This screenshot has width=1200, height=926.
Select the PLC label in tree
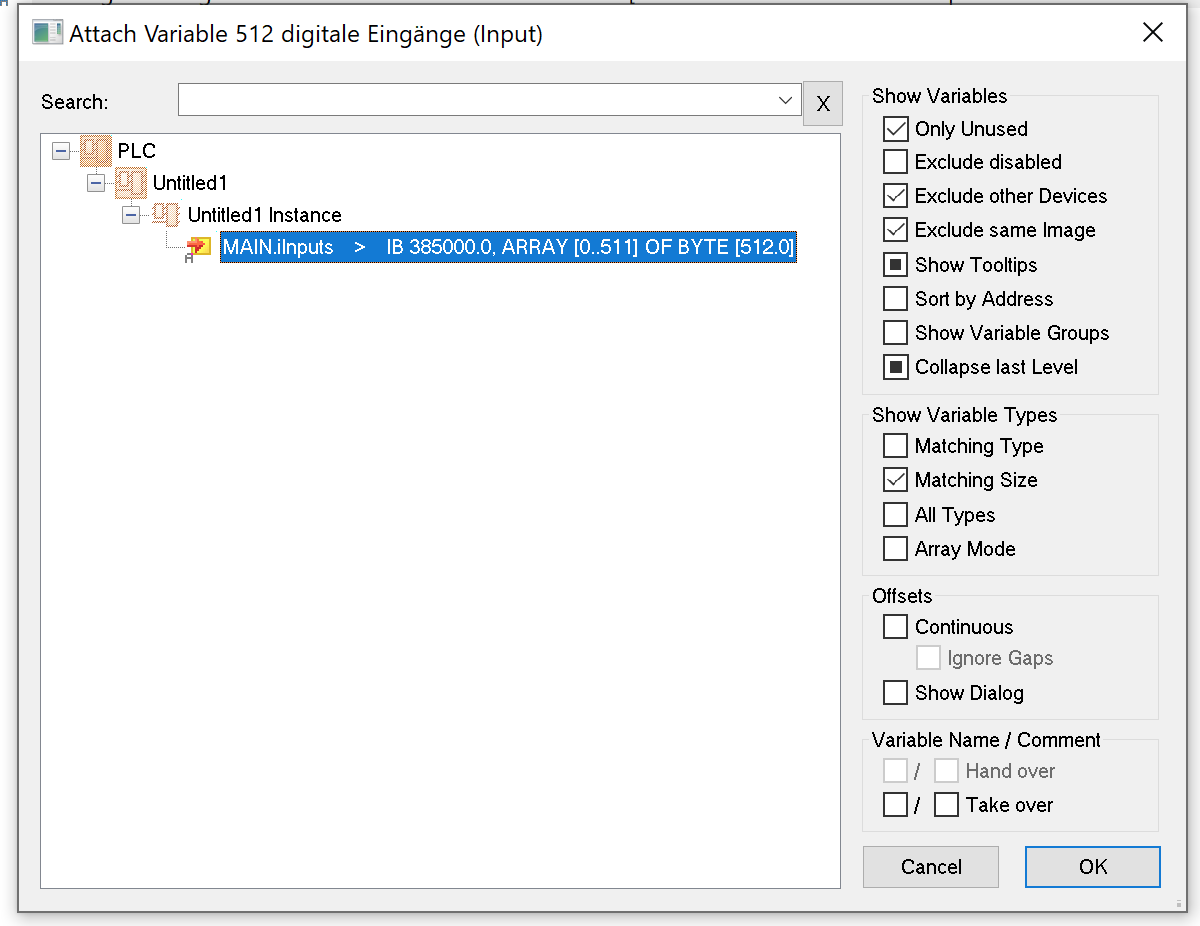click(137, 151)
